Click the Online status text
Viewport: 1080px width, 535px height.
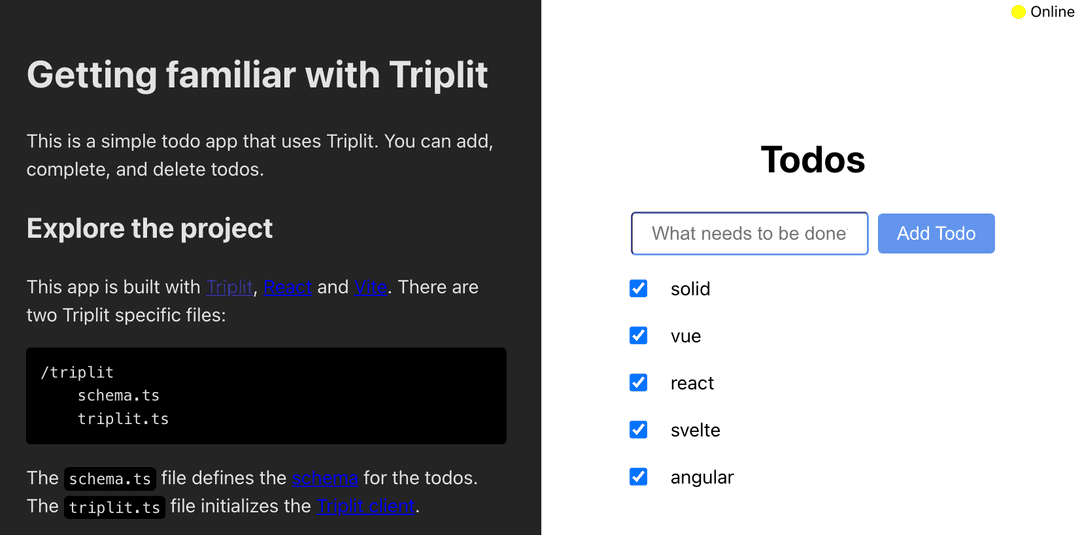[x=1052, y=12]
